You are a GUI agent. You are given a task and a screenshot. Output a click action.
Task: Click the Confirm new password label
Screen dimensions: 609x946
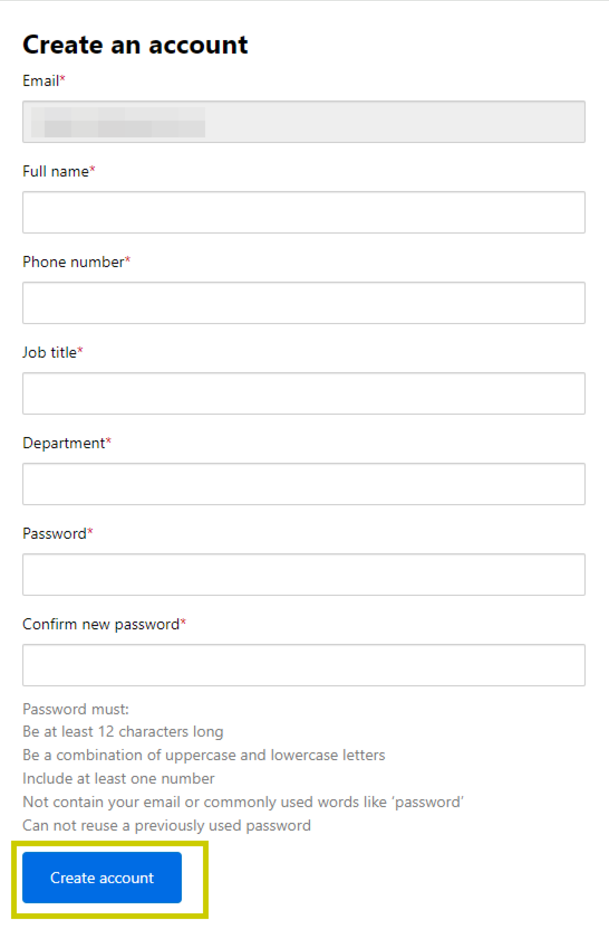(x=101, y=624)
